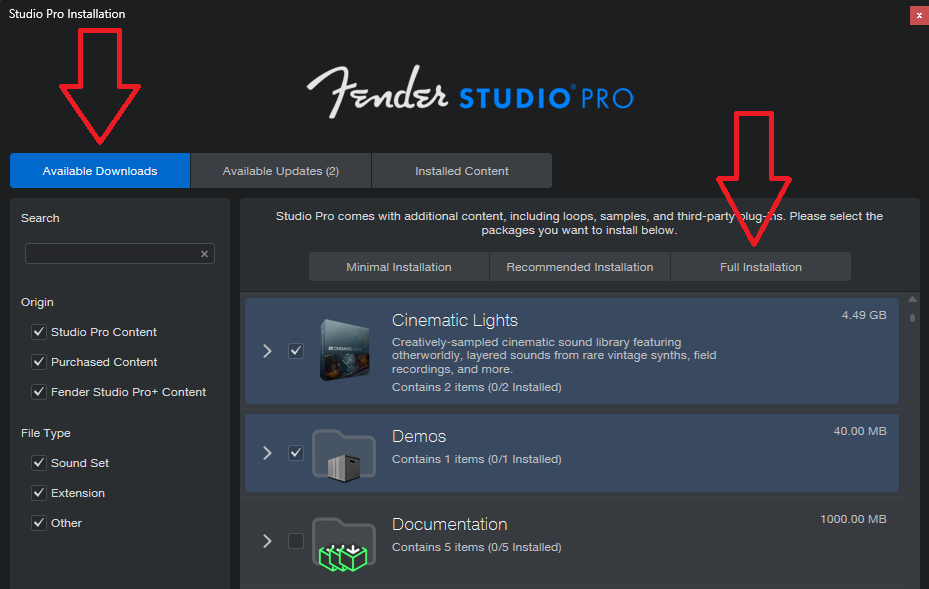Switch to the Available Downloads tab
The height and width of the screenshot is (589, 929).
tap(100, 171)
